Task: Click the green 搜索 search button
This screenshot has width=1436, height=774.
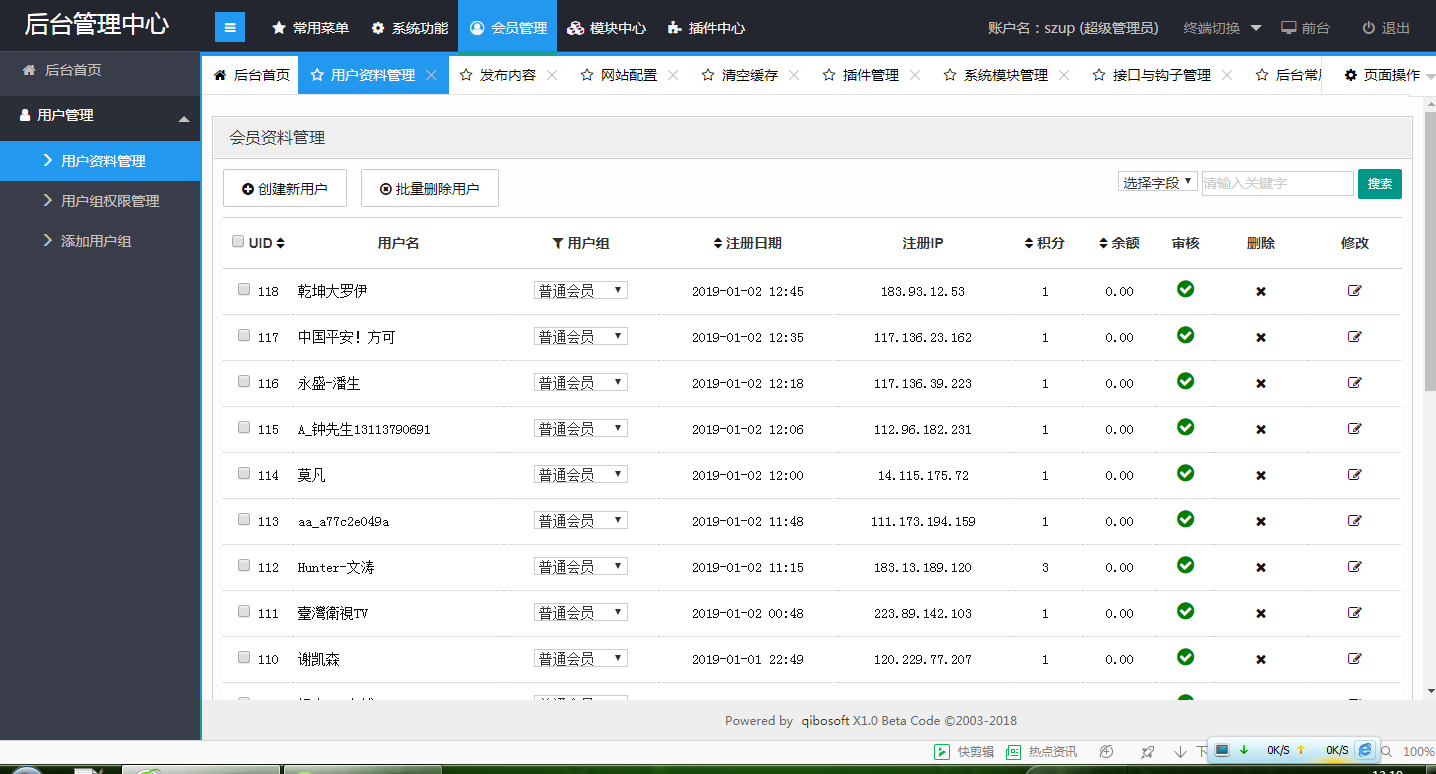Action: pos(1379,184)
